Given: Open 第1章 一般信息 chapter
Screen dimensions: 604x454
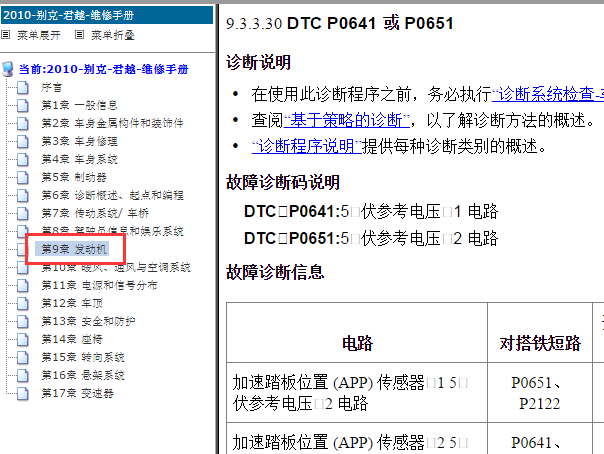Looking at the screenshot, I should (x=79, y=105).
